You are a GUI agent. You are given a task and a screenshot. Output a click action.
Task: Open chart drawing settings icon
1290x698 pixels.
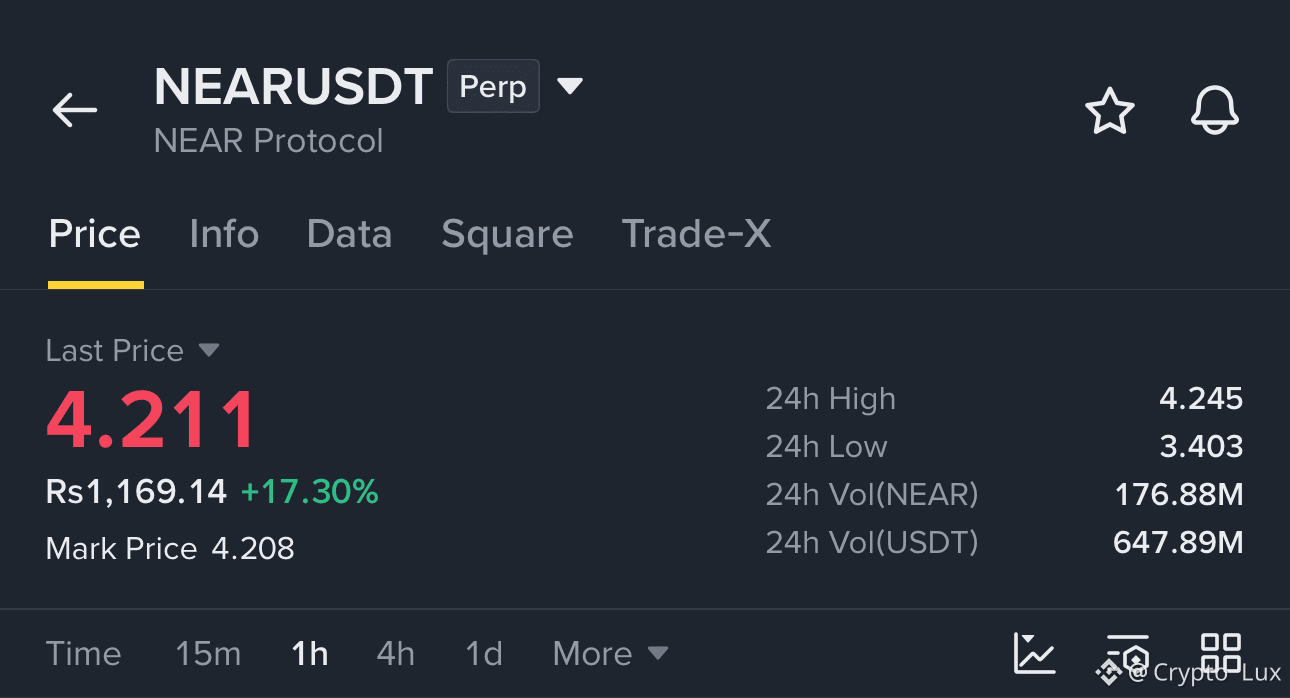[1127, 653]
